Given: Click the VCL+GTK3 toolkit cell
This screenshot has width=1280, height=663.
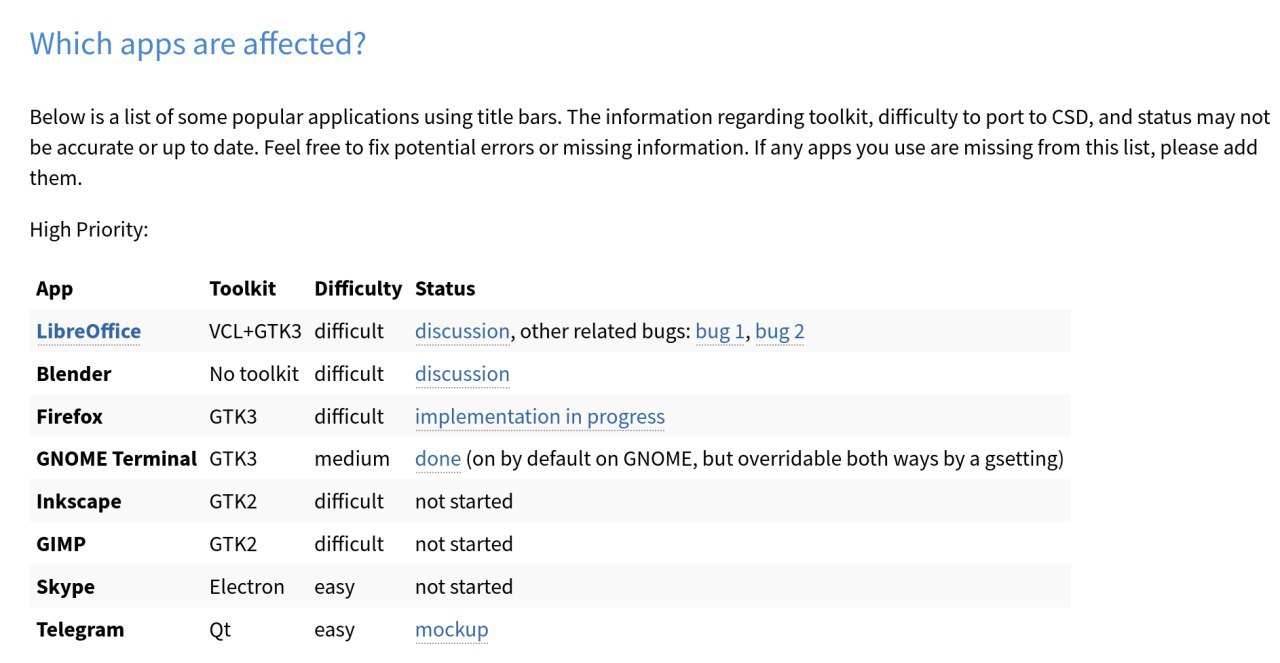Looking at the screenshot, I should tap(255, 331).
